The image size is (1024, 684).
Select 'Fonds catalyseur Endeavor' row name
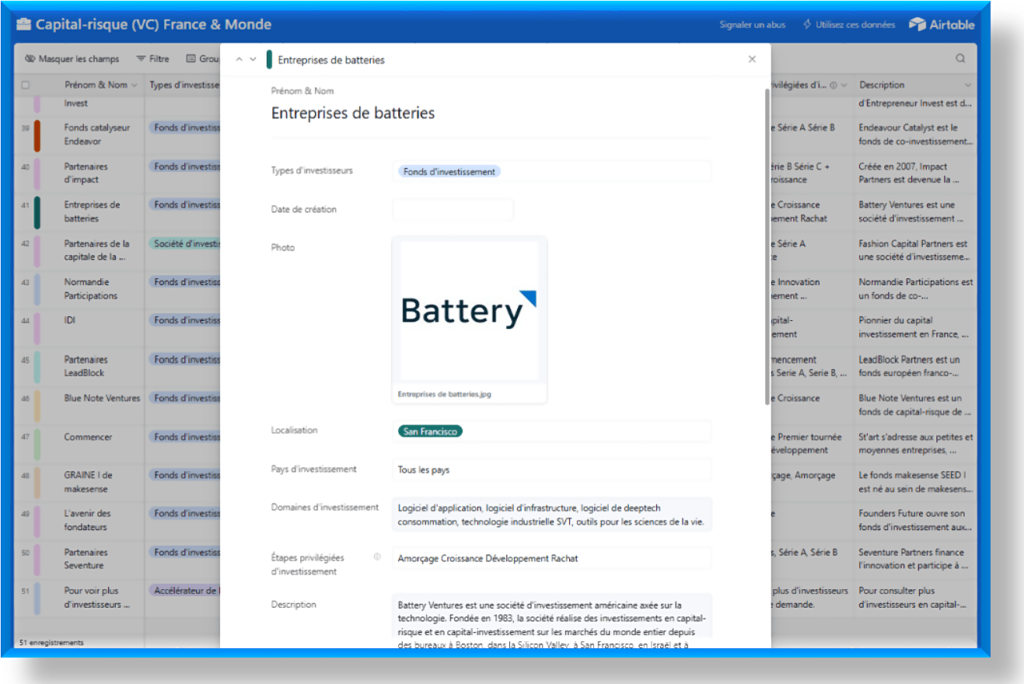97,135
